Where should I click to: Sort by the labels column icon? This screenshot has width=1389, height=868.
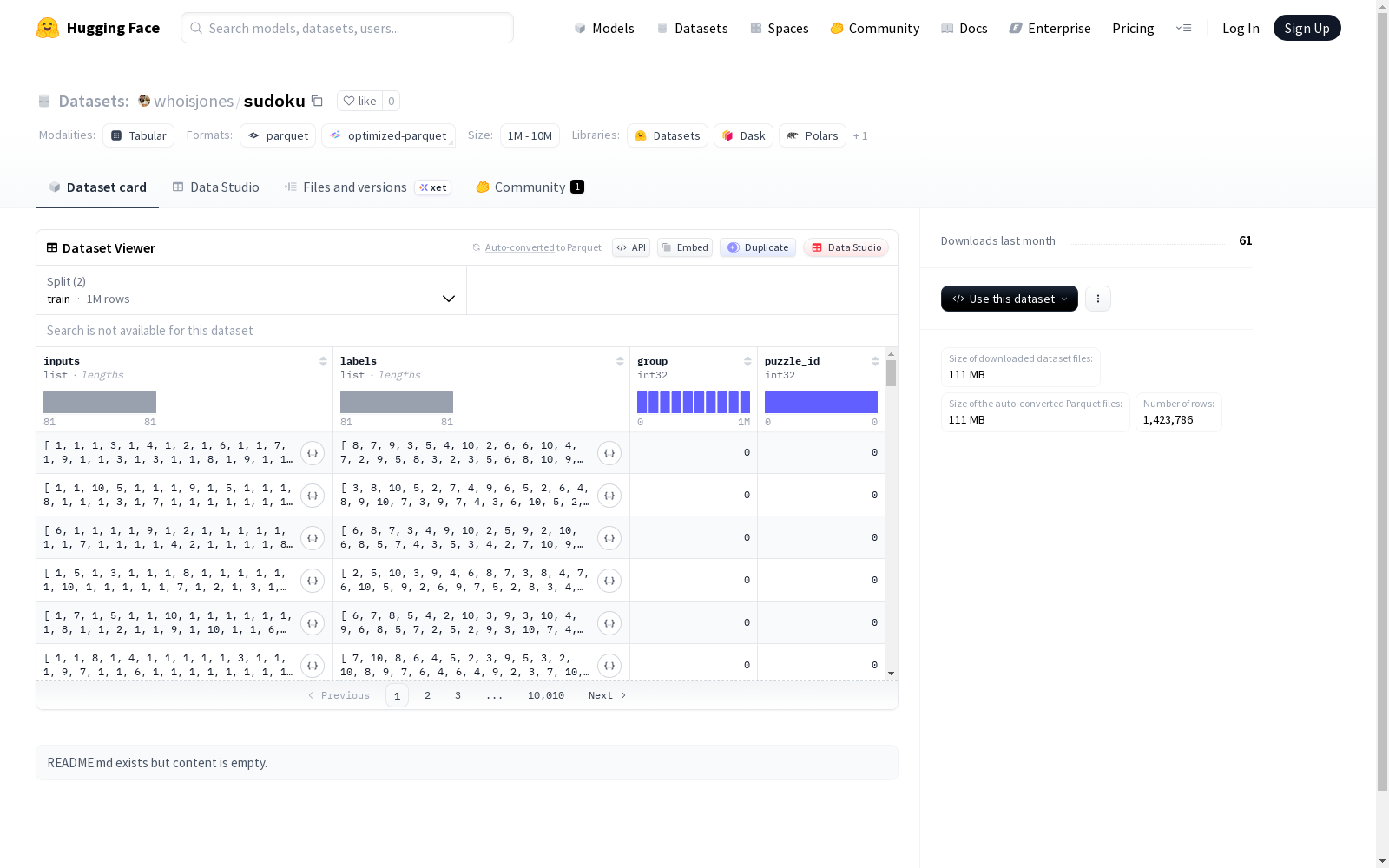coord(620,361)
